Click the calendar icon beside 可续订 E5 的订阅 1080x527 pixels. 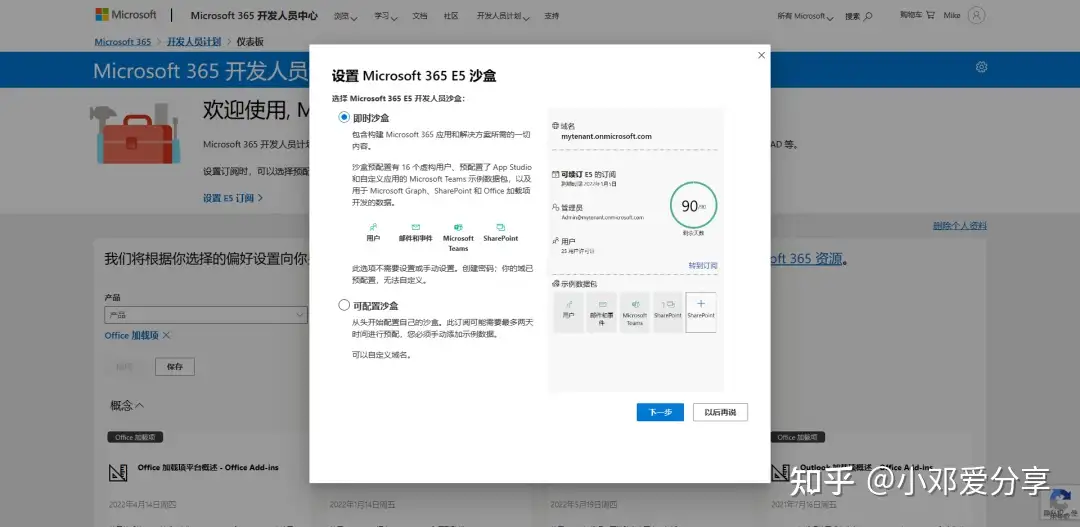(555, 175)
